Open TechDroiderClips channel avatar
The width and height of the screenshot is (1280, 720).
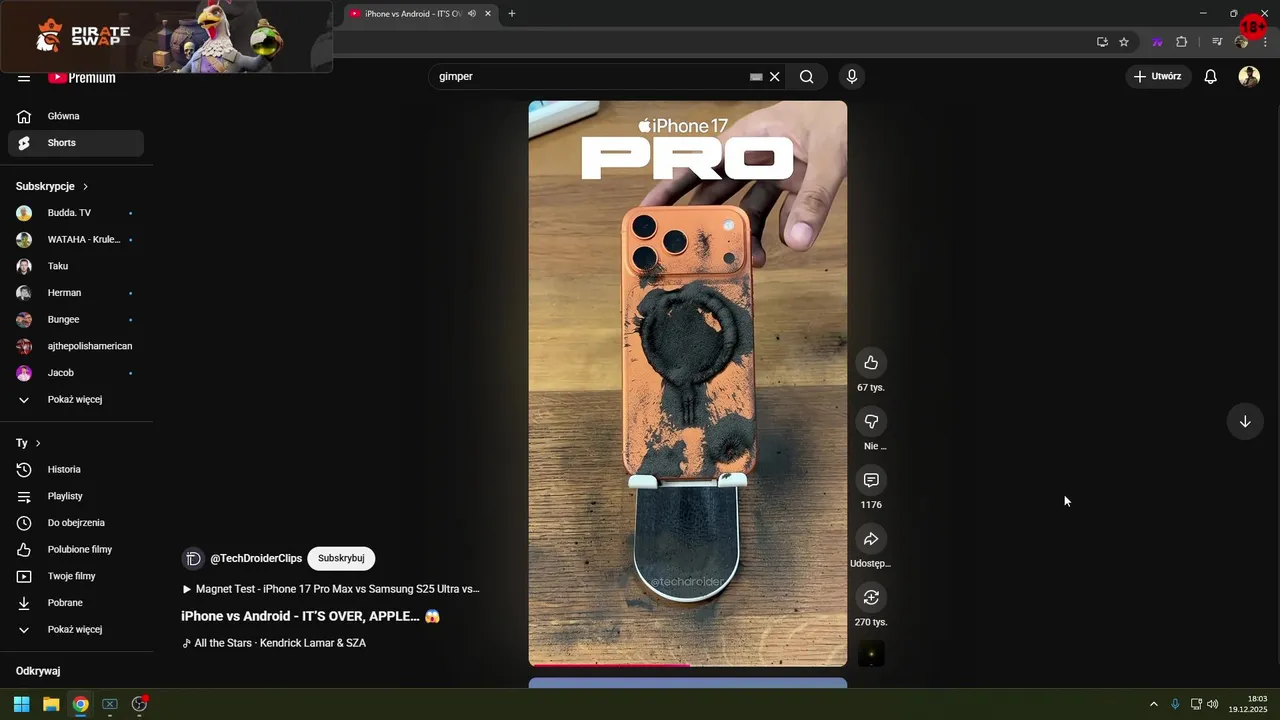pyautogui.click(x=193, y=559)
